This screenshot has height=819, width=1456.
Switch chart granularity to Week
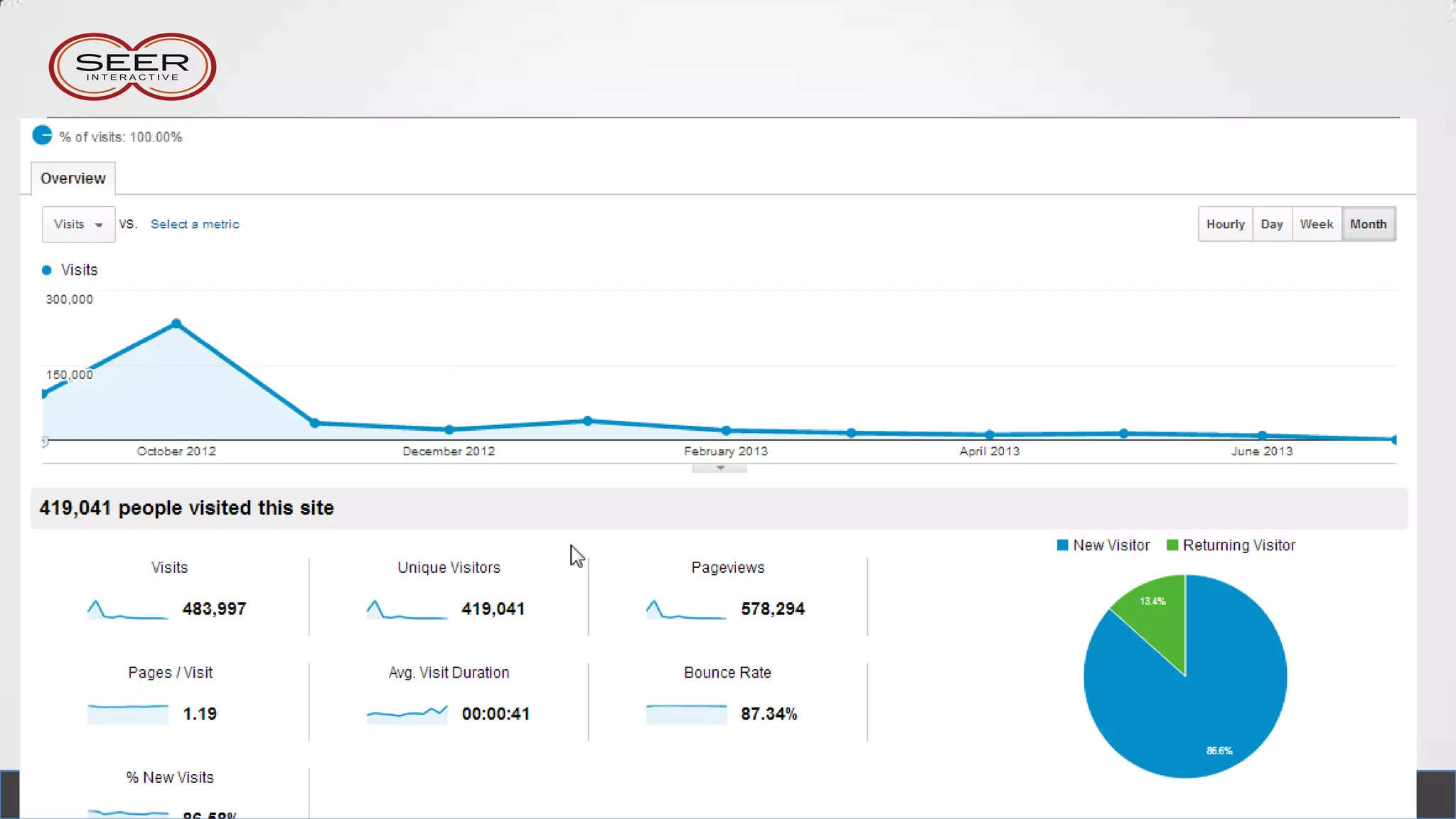click(x=1316, y=224)
